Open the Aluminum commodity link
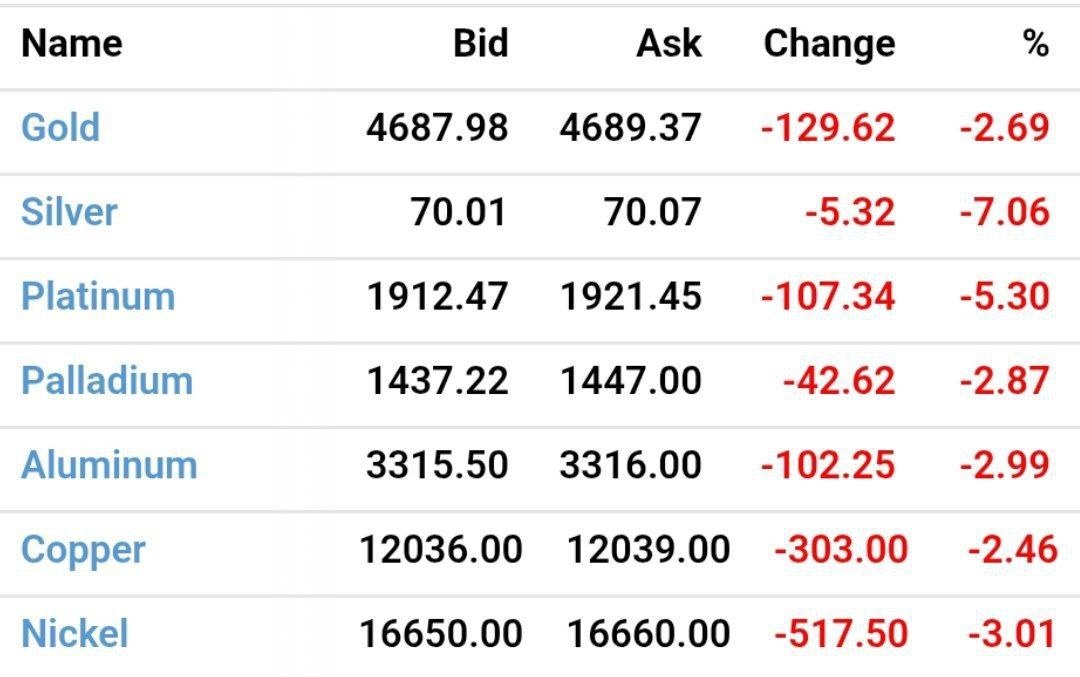The width and height of the screenshot is (1080, 677). (109, 465)
